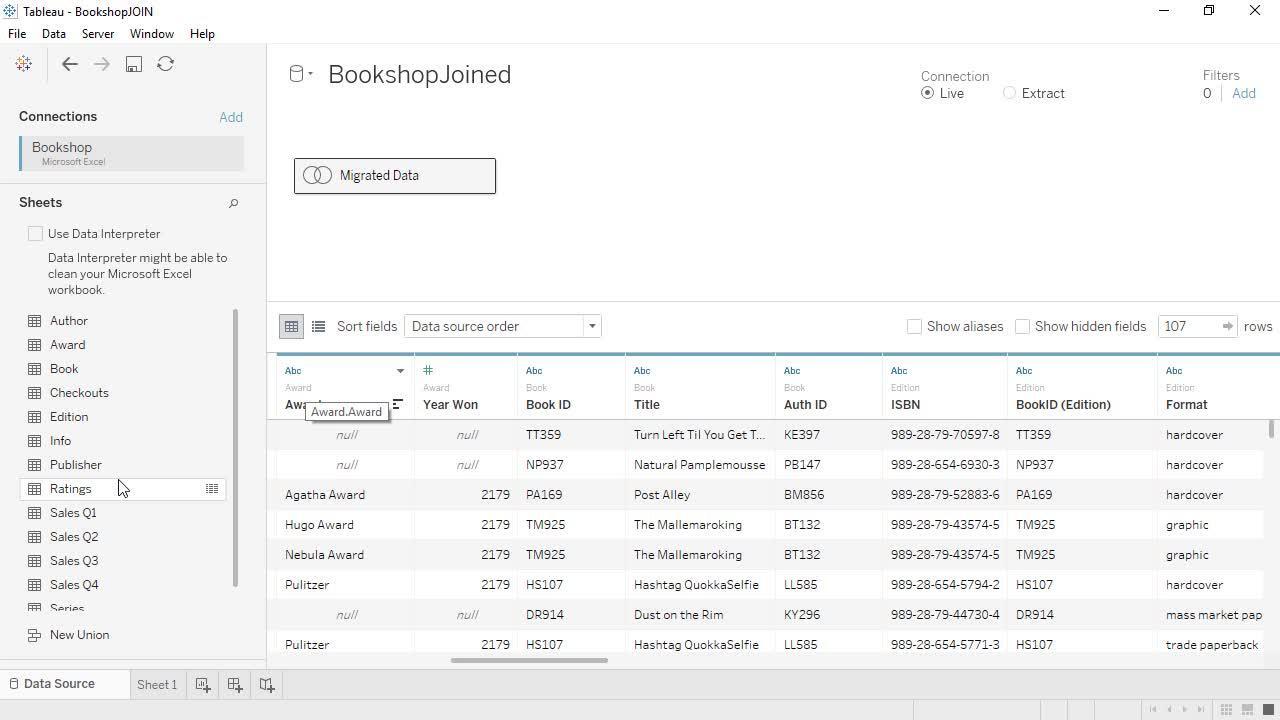Expand the data source cylinder dropdown

pos(300,74)
